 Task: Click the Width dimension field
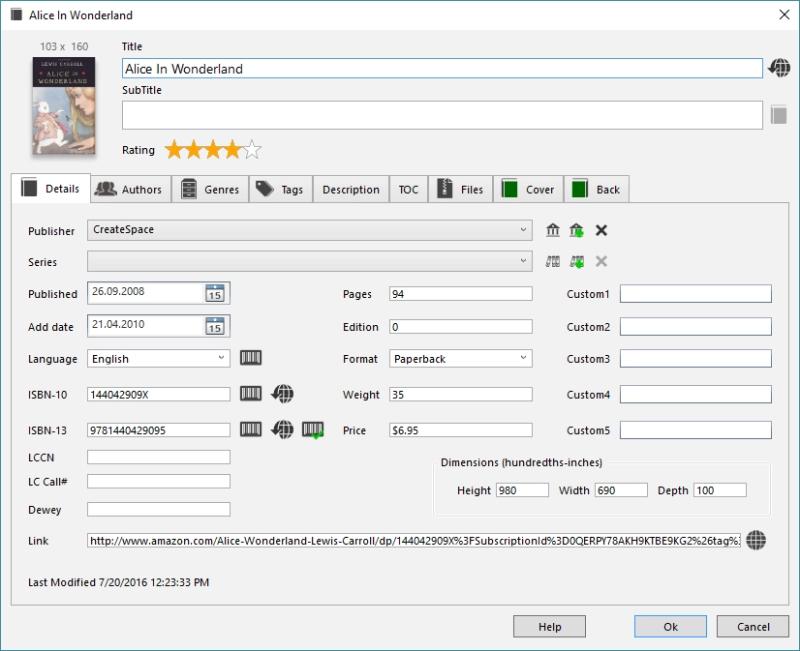pos(621,490)
